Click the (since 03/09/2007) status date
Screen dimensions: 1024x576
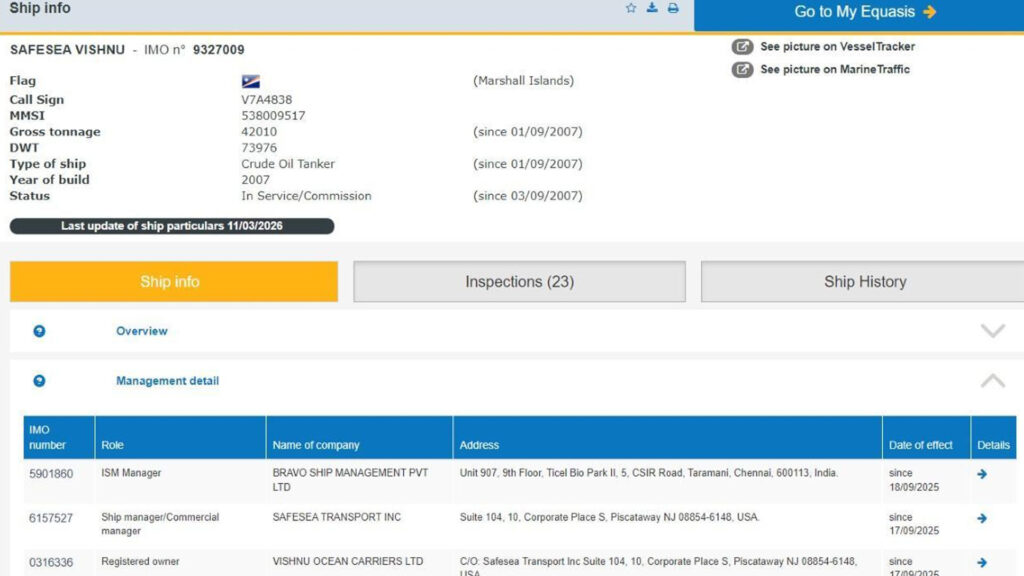[528, 196]
